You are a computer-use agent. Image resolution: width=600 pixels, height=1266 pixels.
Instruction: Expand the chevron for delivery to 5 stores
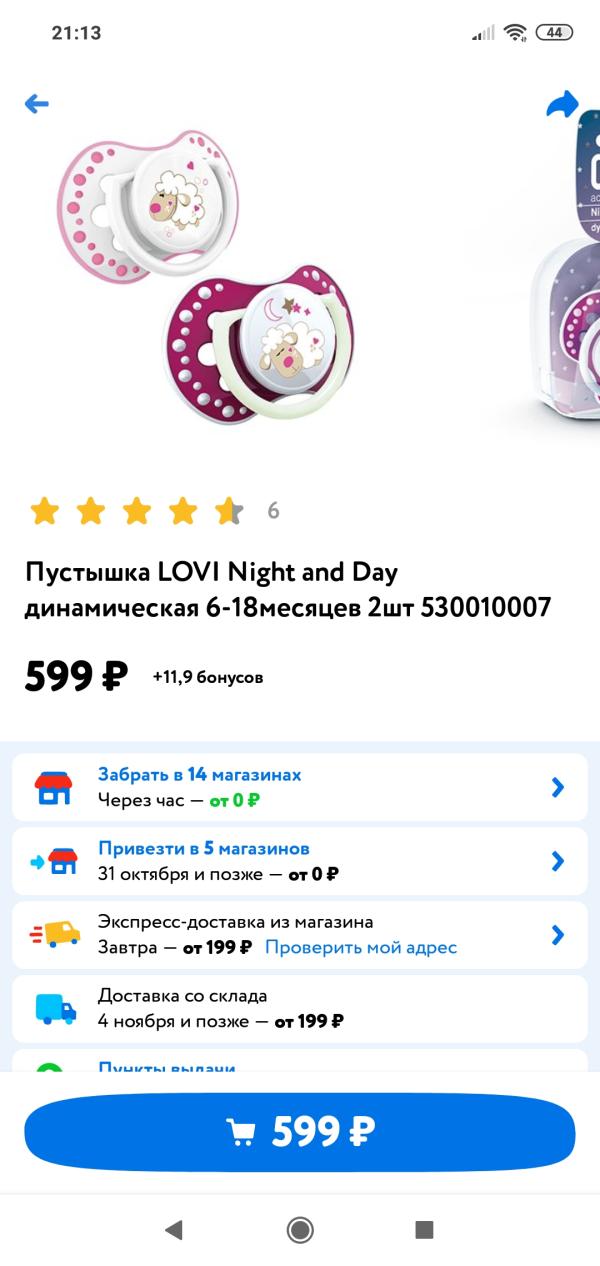(558, 861)
